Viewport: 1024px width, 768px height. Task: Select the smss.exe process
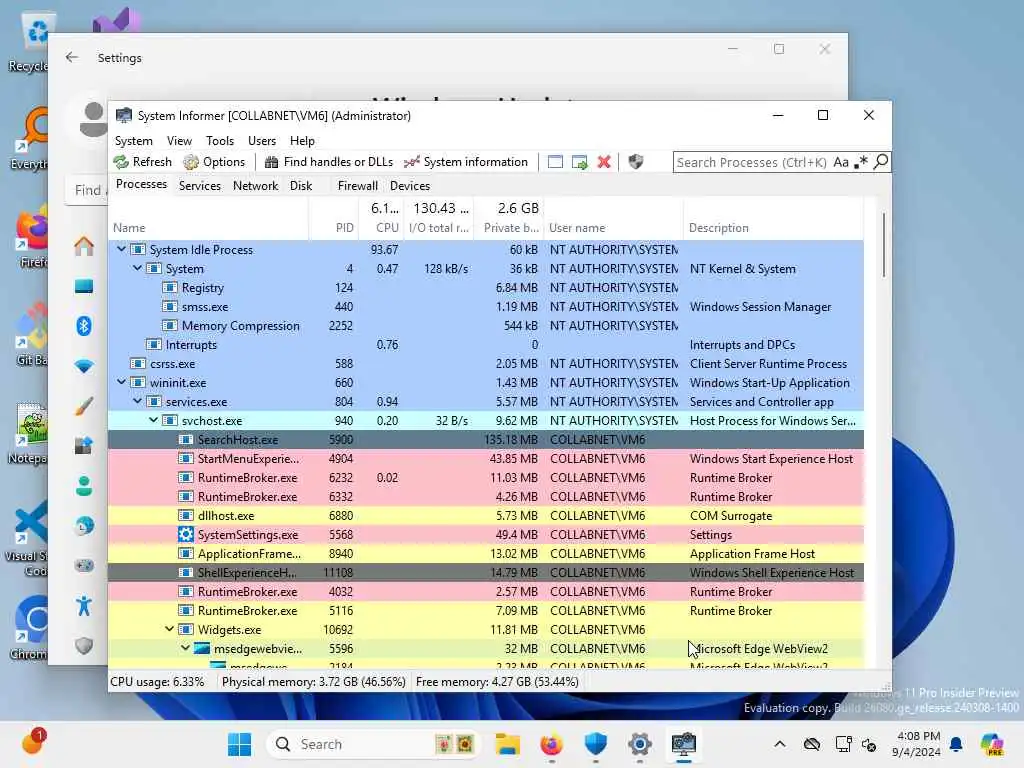[486, 306]
